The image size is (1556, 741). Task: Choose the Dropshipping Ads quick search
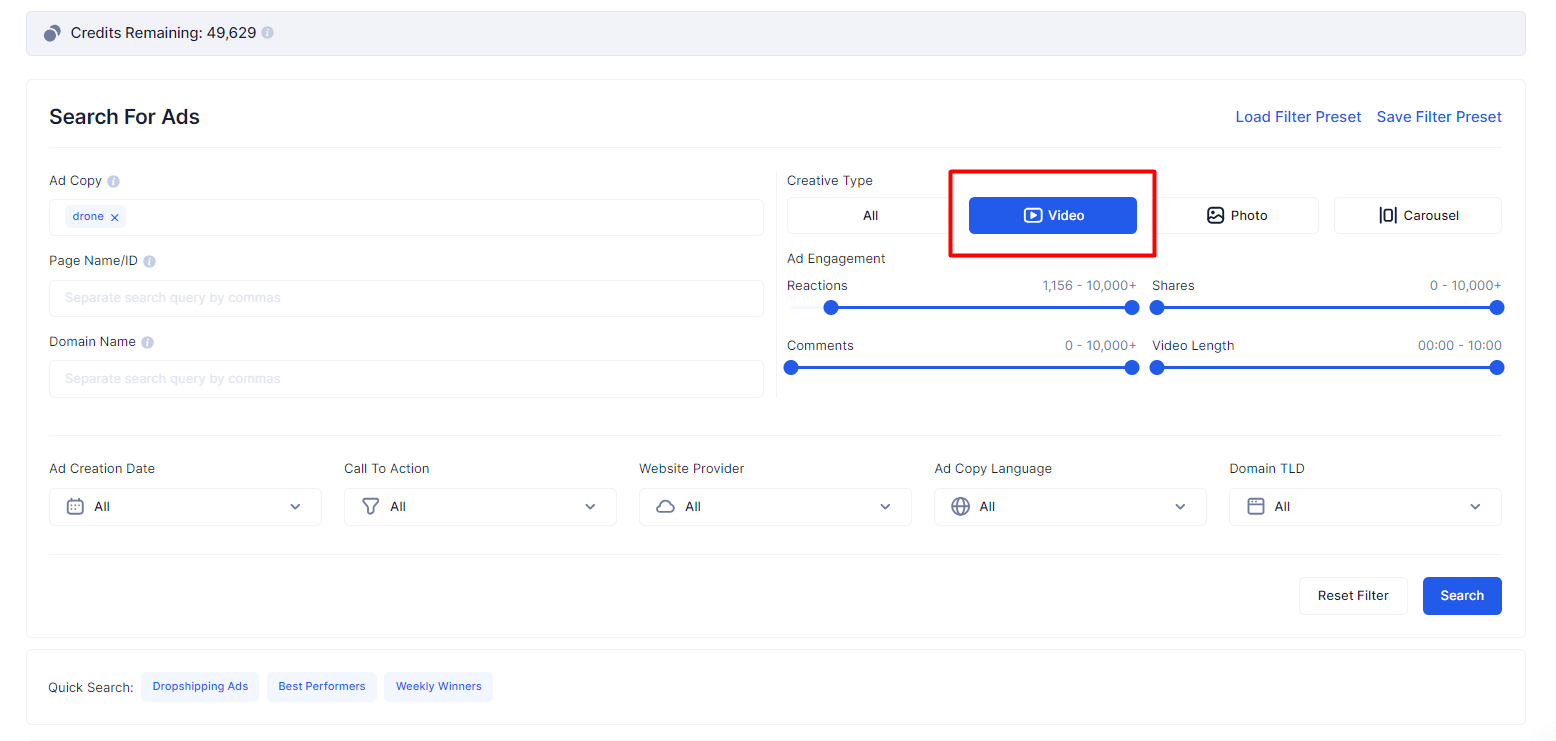(200, 687)
